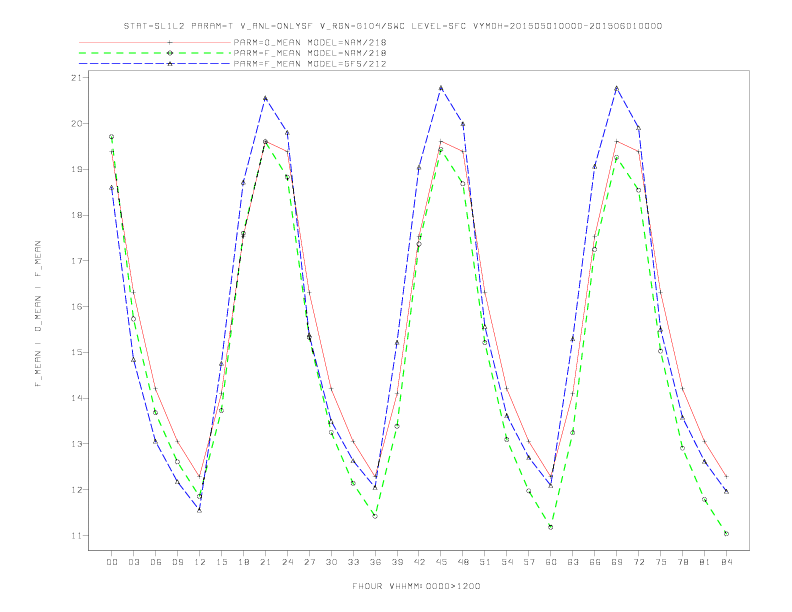Click the blue dashed legend line sample

[x=155, y=64]
